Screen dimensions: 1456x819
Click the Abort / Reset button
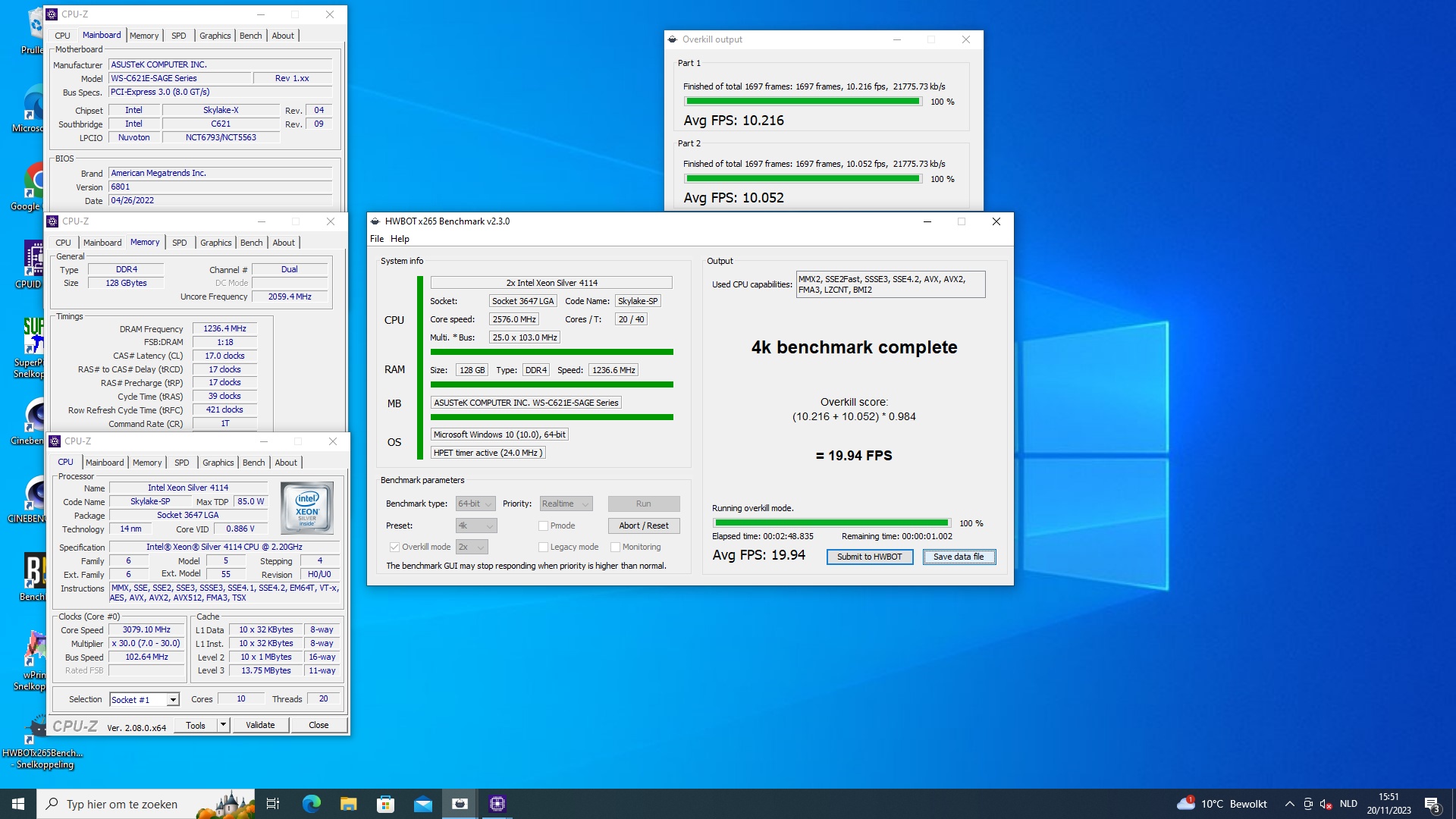click(x=644, y=526)
